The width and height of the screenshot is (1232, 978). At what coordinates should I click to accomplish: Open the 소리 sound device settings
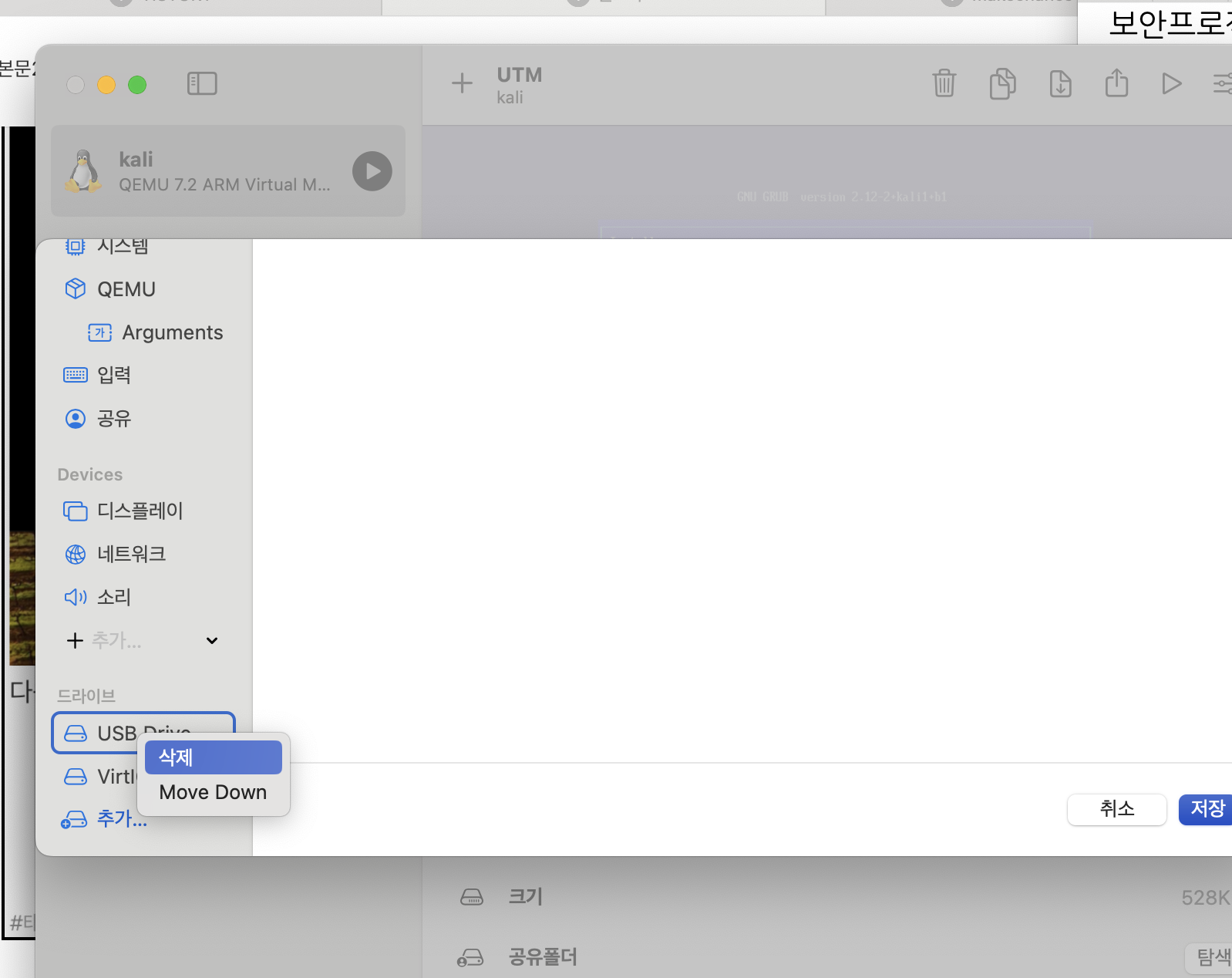[98, 597]
